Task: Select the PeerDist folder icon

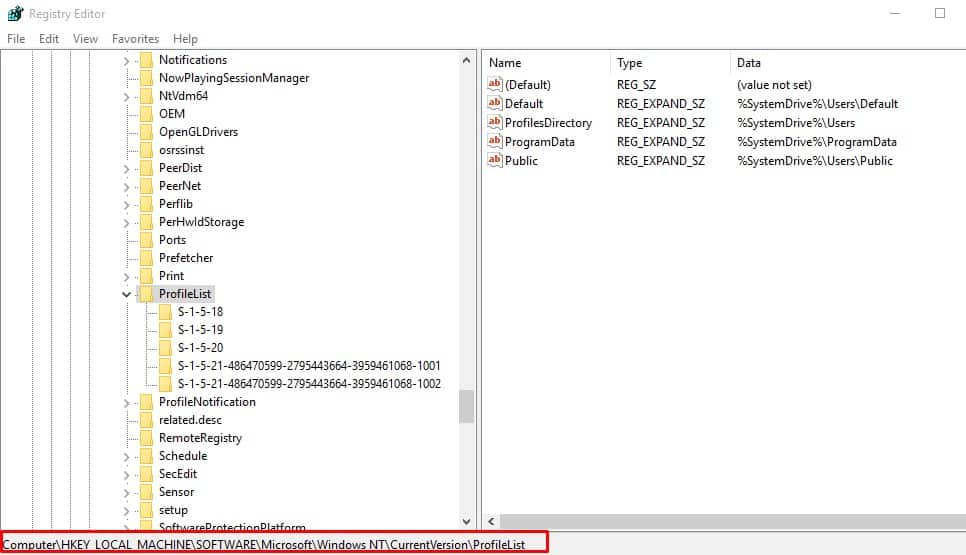Action: 146,168
